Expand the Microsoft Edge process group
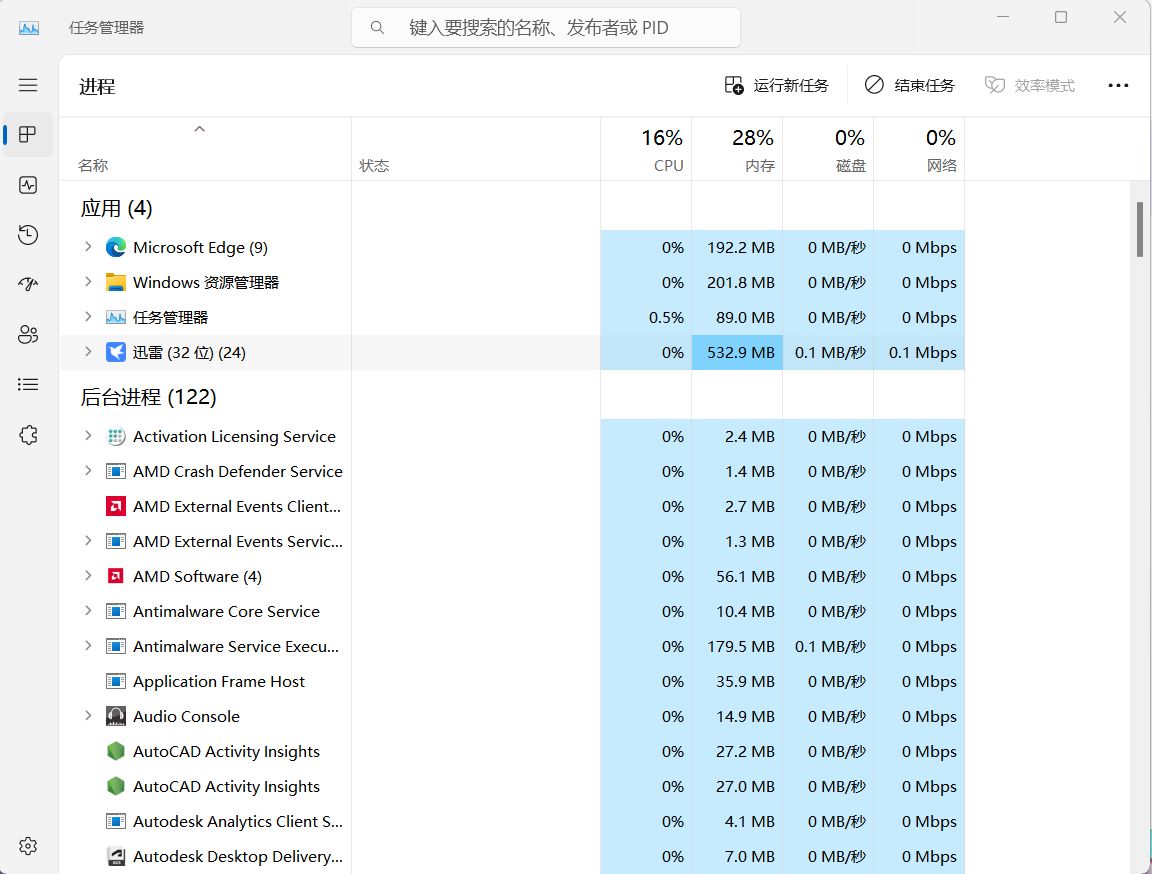Screen dimensions: 1152x874 (88, 247)
